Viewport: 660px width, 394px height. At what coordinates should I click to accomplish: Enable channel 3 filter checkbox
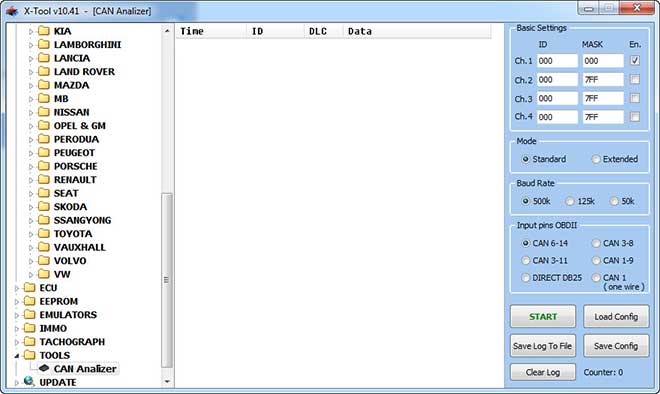click(x=635, y=98)
